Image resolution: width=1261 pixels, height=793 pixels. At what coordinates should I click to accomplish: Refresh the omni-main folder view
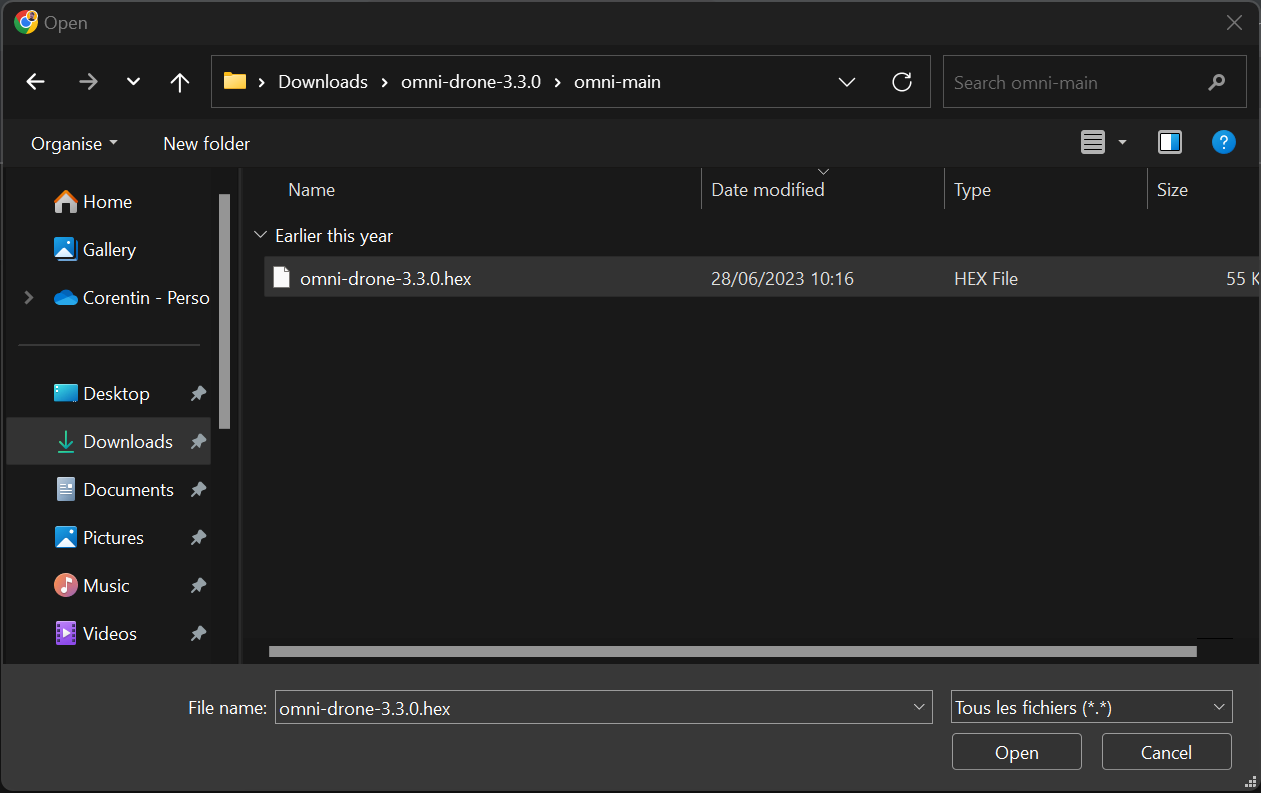point(902,82)
